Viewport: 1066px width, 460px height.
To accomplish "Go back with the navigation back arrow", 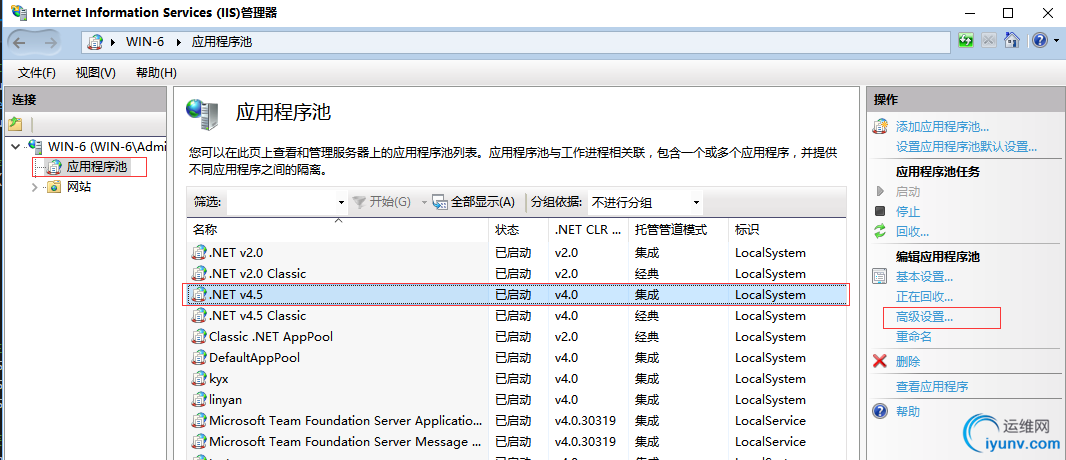I will 19,42.
